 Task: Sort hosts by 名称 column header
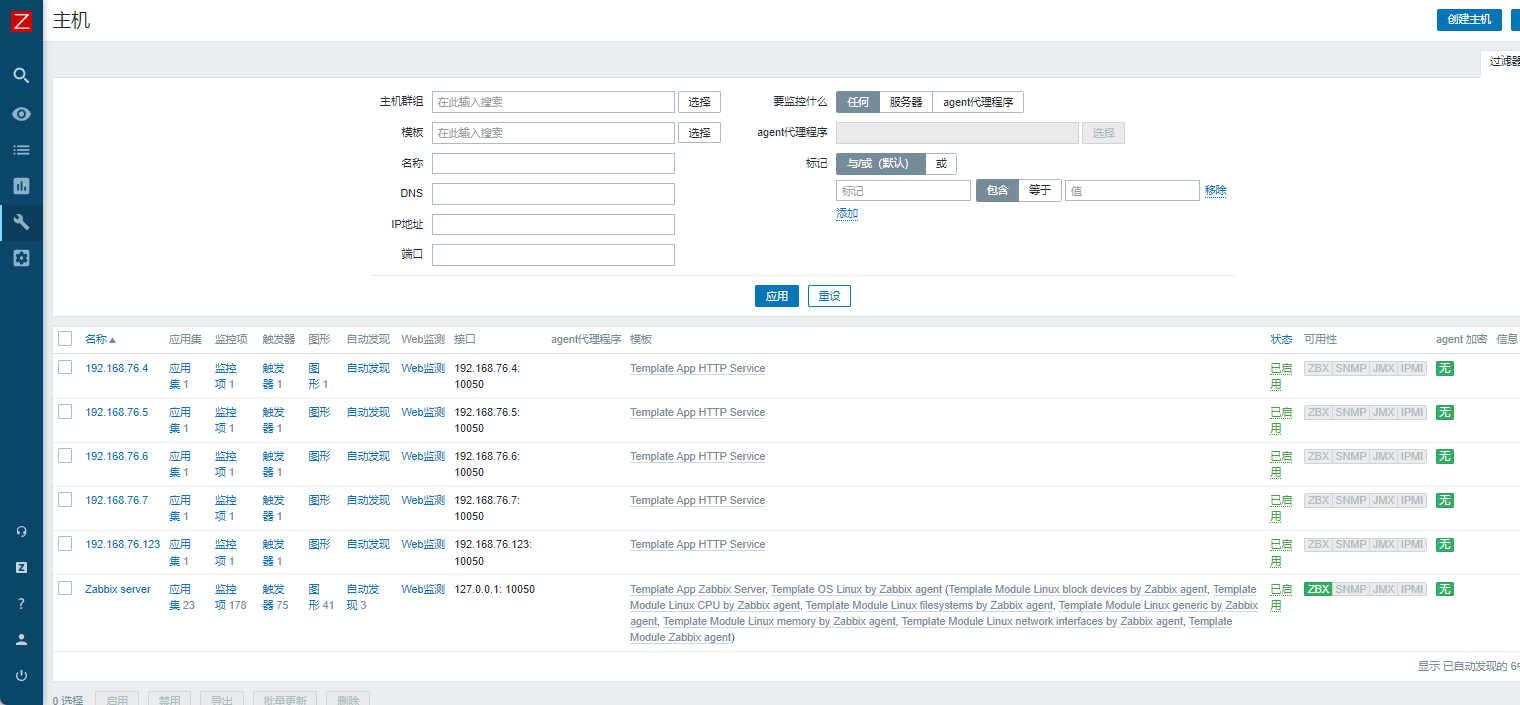100,339
